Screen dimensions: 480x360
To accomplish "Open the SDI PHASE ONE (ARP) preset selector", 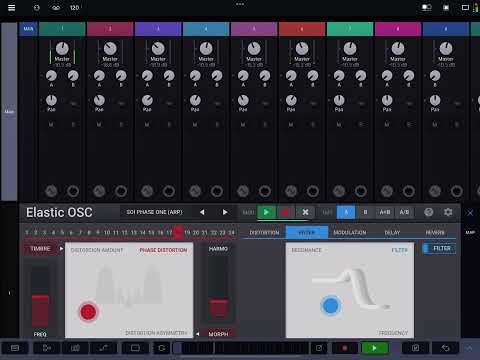I will 154,212.
